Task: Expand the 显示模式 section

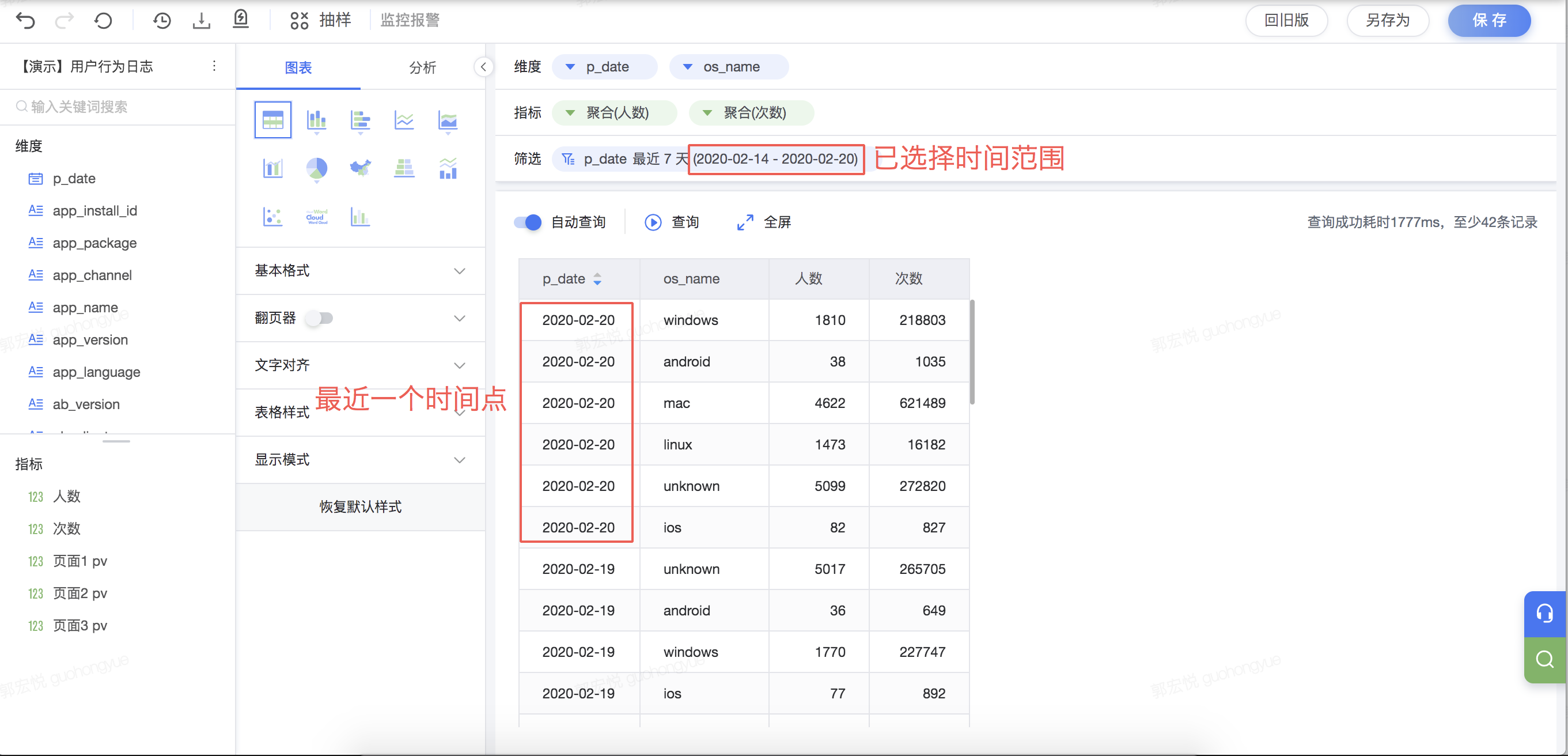Action: [361, 460]
